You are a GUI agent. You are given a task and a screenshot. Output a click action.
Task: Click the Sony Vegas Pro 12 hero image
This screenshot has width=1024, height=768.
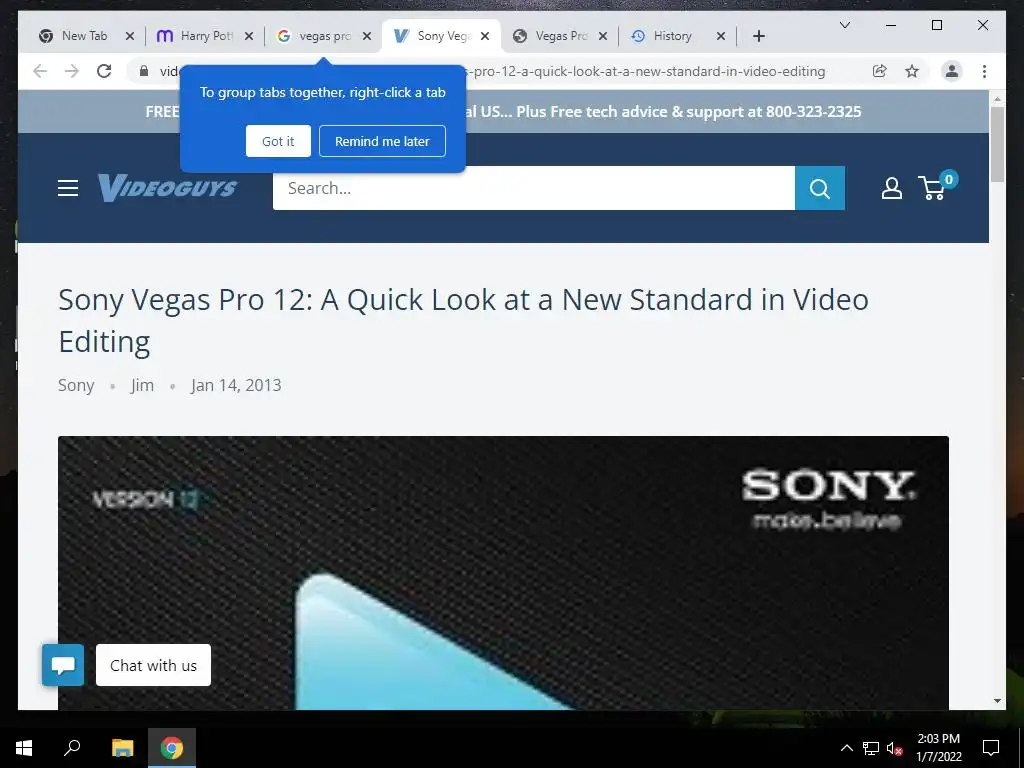pos(503,573)
